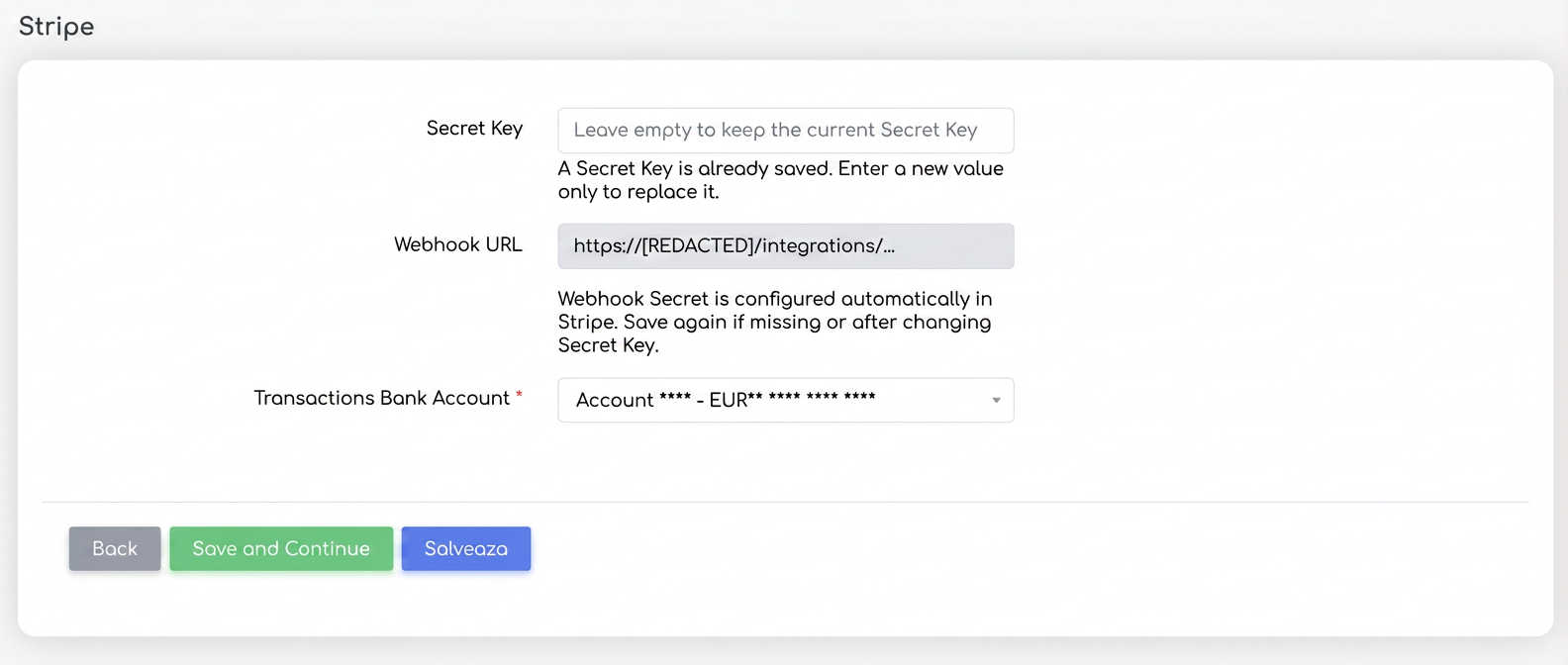The height and width of the screenshot is (665, 1568).
Task: Go back with the Back button
Action: [x=115, y=548]
